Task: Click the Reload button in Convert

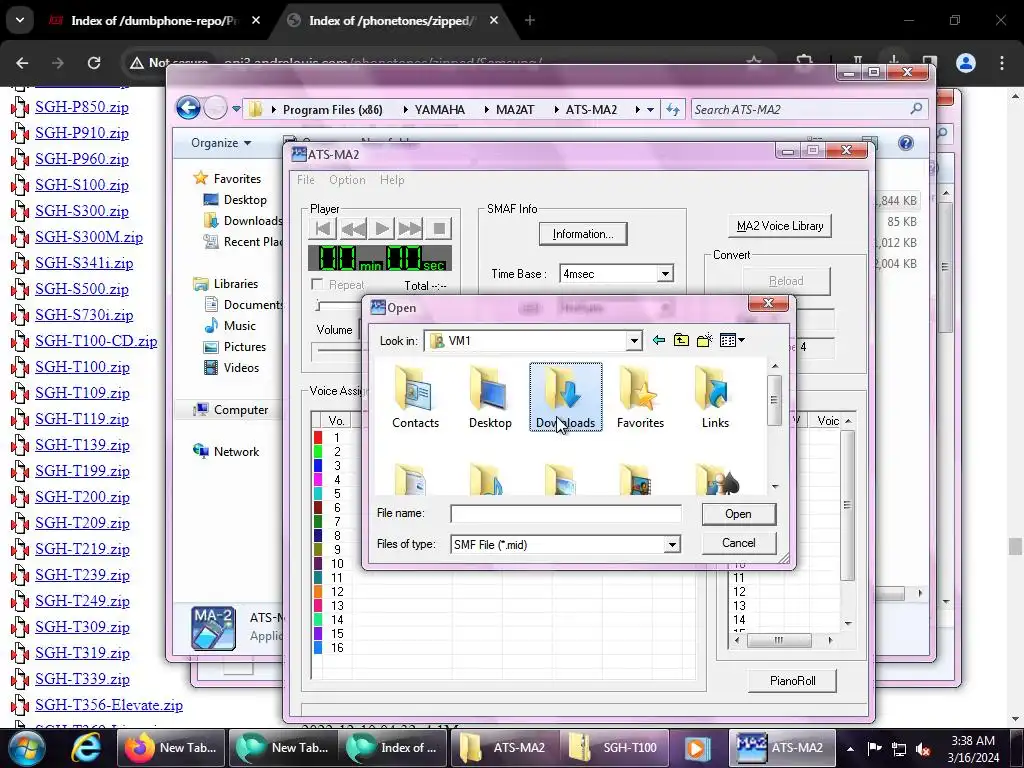Action: click(786, 281)
